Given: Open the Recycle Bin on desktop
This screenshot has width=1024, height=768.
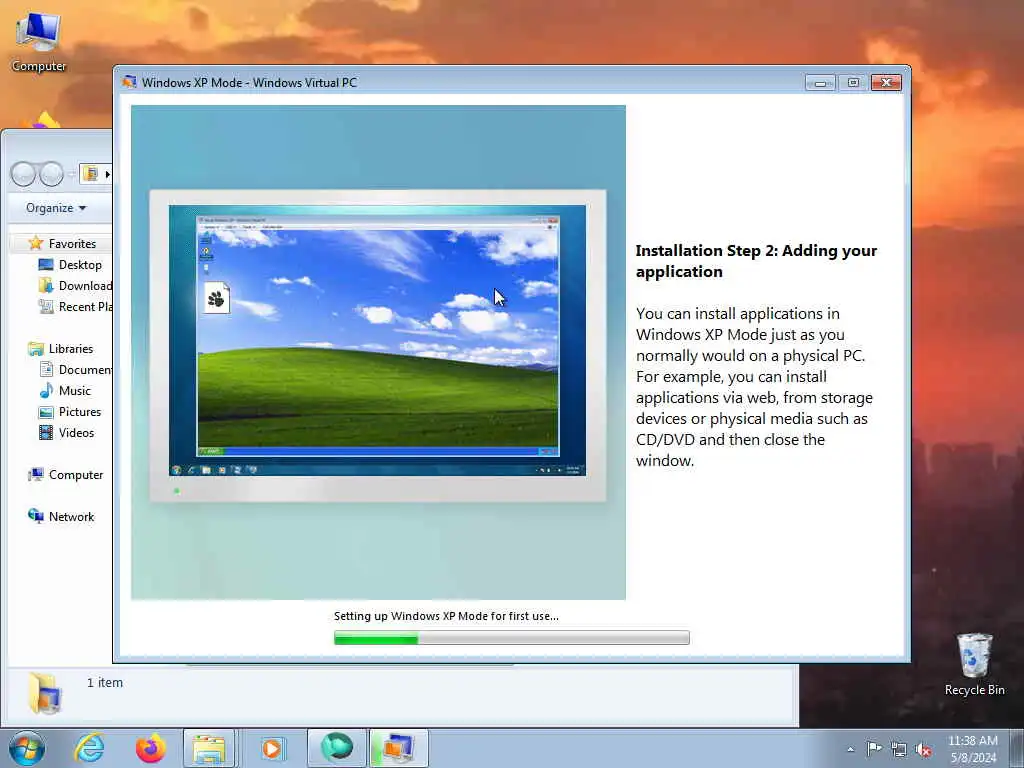Looking at the screenshot, I should pos(974,664).
